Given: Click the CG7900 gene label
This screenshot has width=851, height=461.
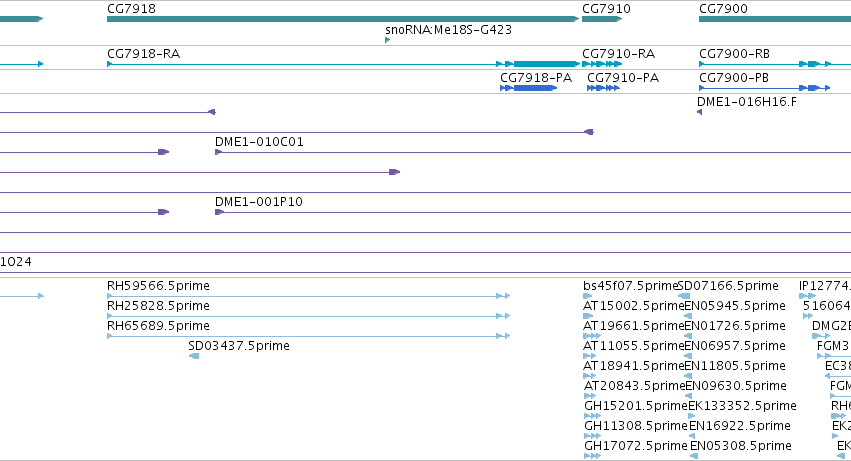Looking at the screenshot, I should click(x=723, y=9).
